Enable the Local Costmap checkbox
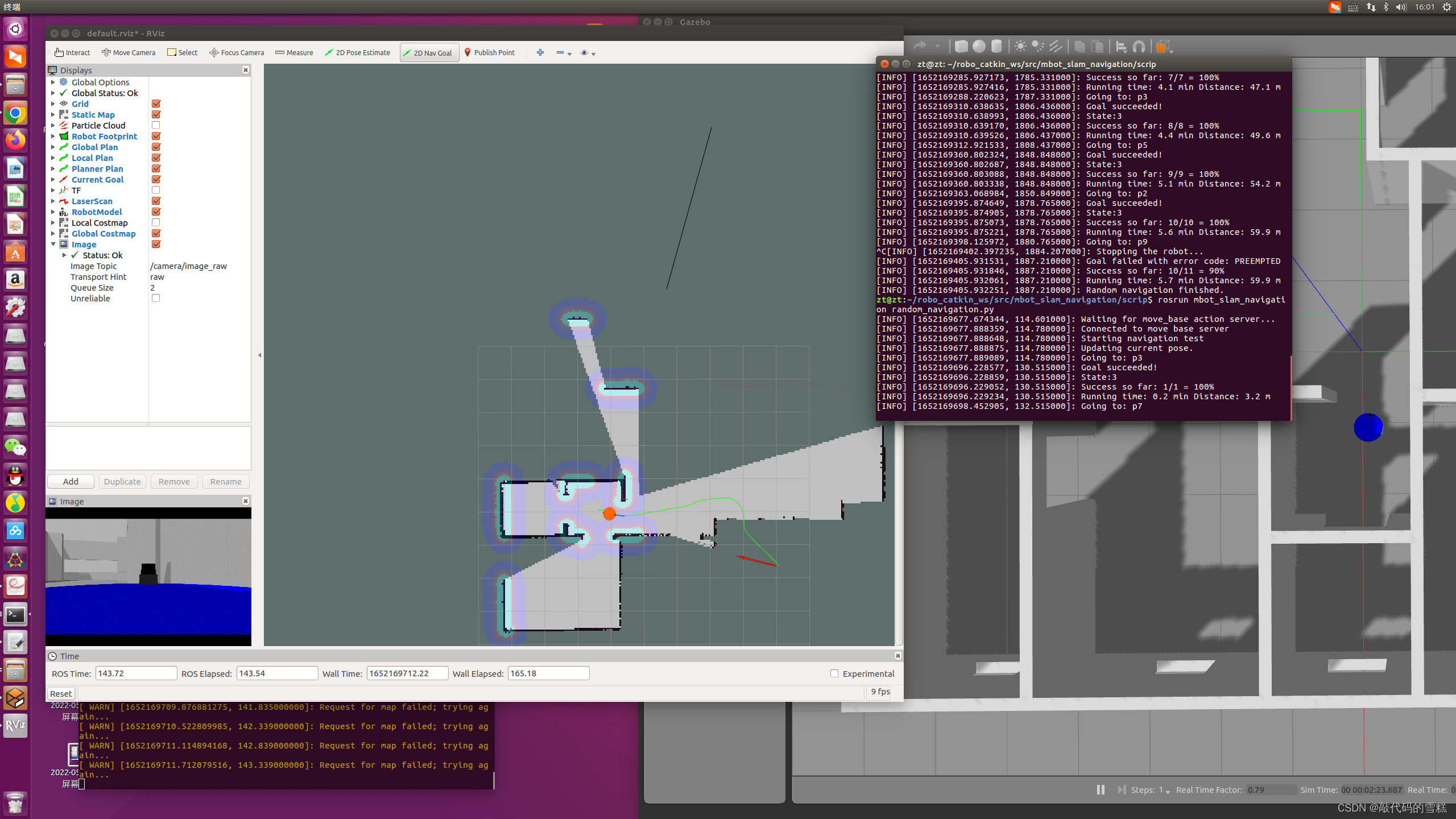The image size is (1456, 819). point(156,222)
